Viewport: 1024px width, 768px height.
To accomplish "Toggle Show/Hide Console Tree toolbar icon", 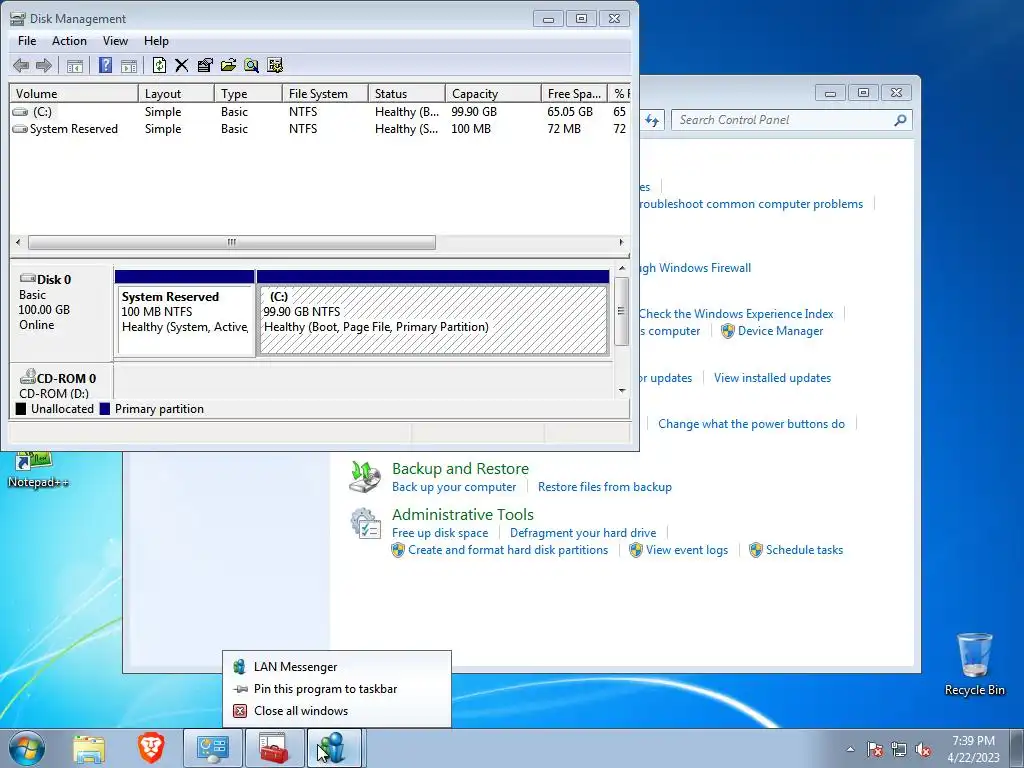I will pos(75,65).
